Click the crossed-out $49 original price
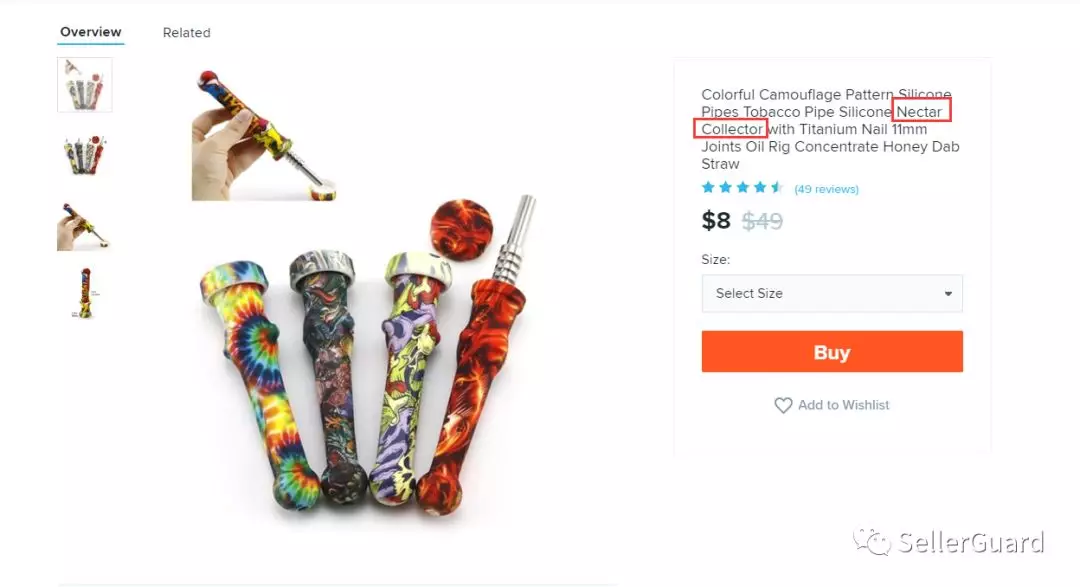The height and width of the screenshot is (587, 1080). (x=762, y=221)
